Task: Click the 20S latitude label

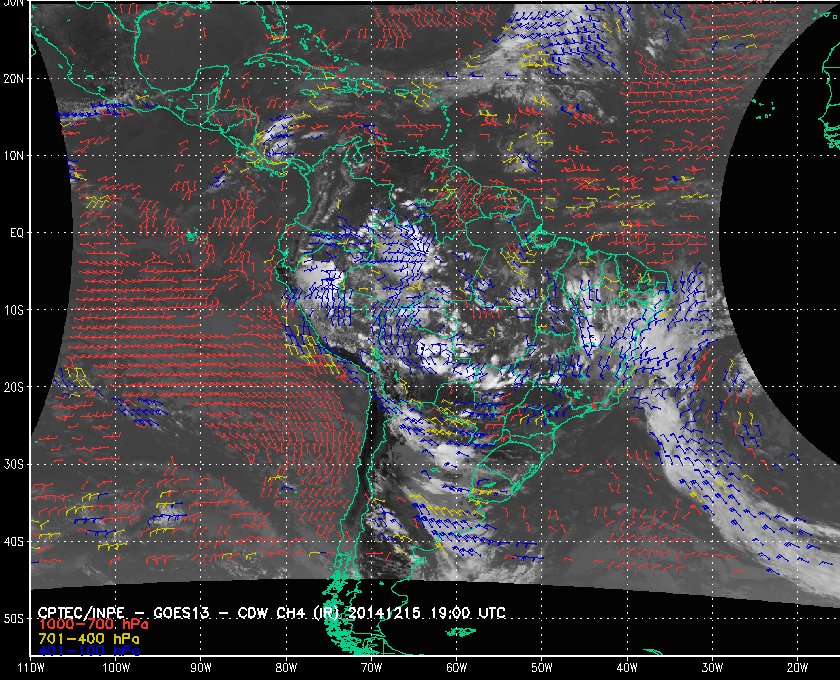Action: (13, 387)
